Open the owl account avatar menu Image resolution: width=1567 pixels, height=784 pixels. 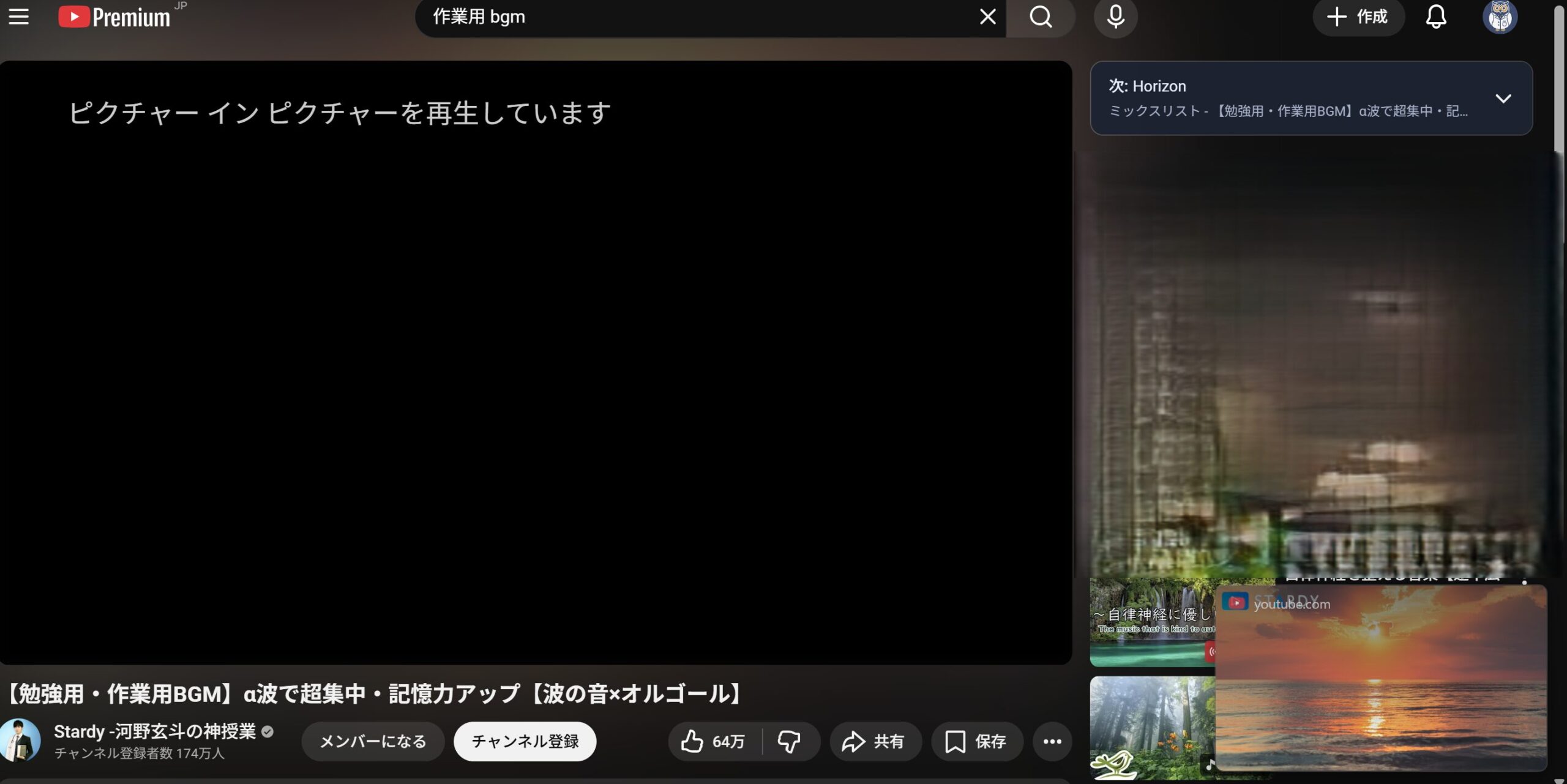coord(1499,17)
